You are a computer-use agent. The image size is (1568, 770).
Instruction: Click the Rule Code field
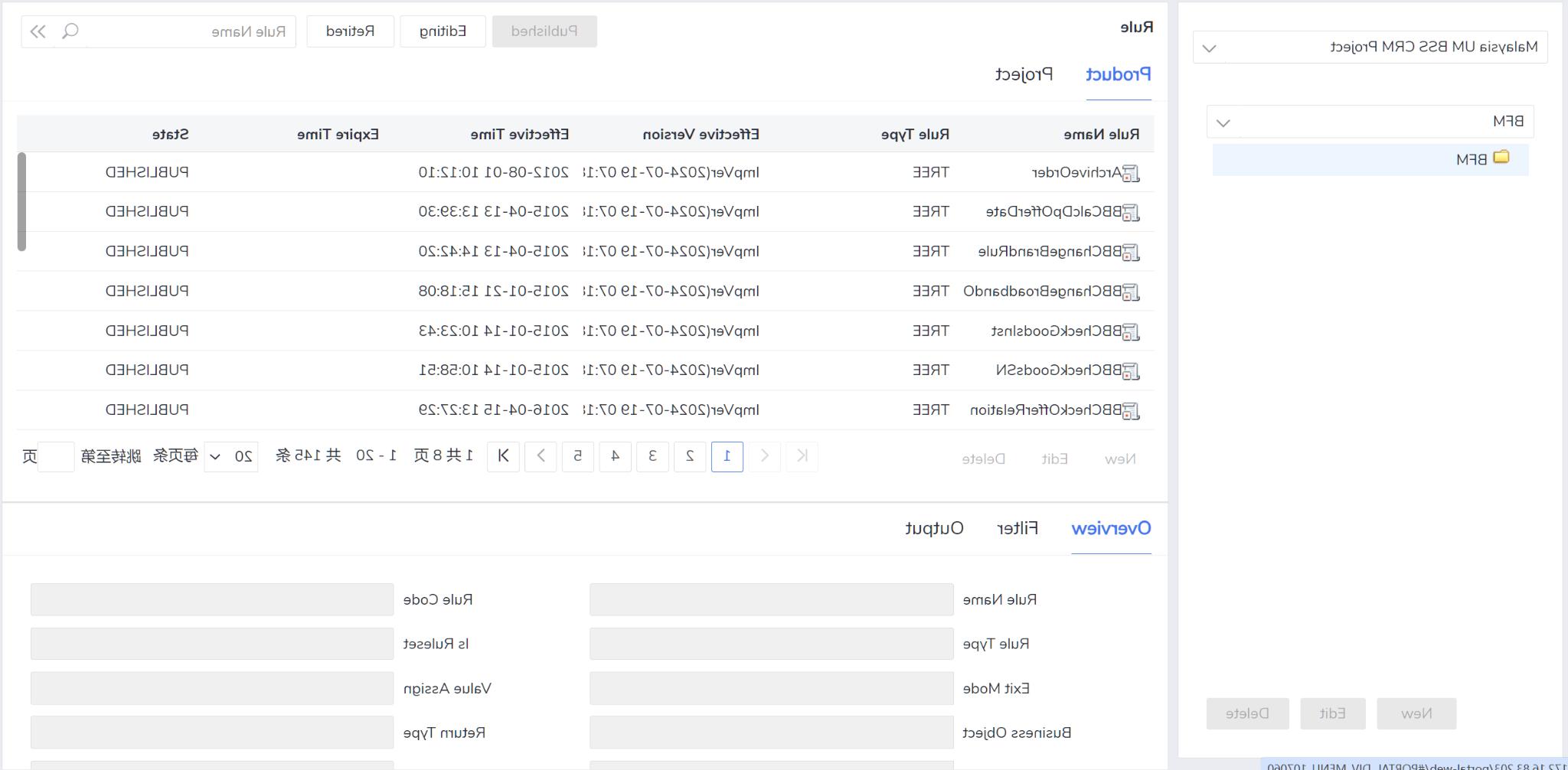coord(212,599)
